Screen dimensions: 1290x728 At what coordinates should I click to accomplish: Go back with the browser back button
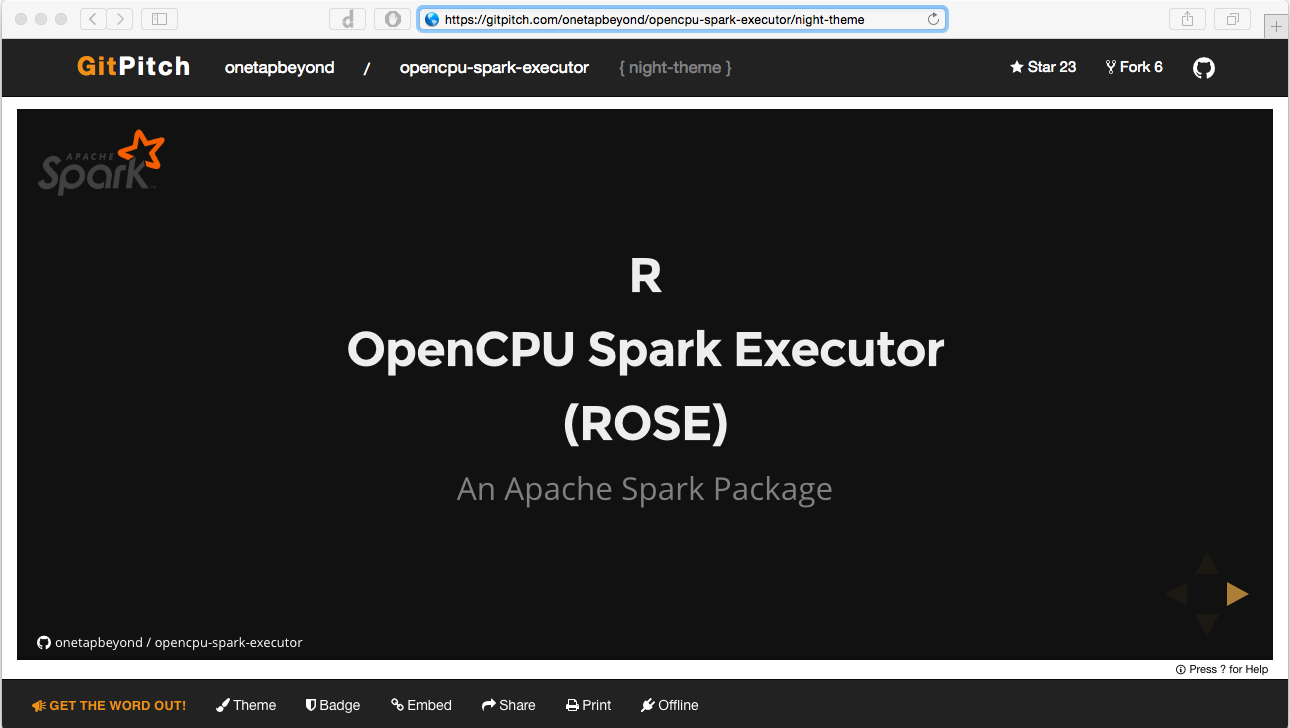93,19
